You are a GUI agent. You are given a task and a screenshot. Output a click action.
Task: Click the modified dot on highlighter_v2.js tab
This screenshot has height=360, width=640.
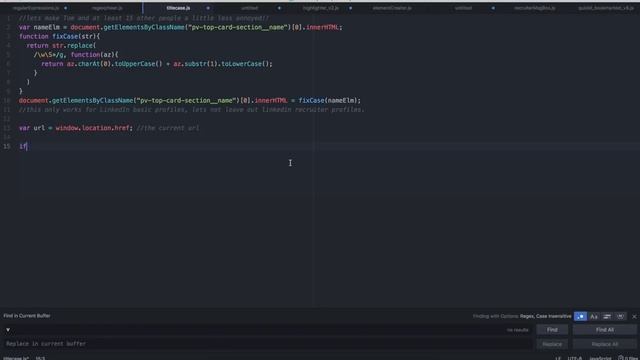pos(350,8)
